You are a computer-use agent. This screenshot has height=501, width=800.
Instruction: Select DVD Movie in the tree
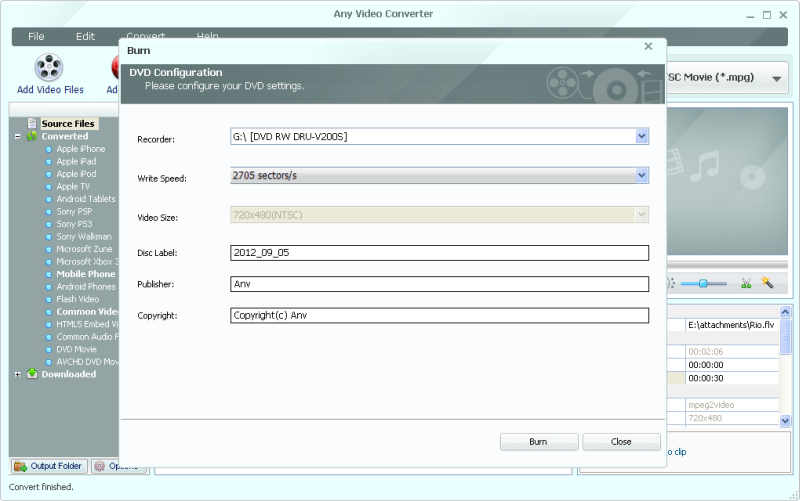pyautogui.click(x=77, y=349)
